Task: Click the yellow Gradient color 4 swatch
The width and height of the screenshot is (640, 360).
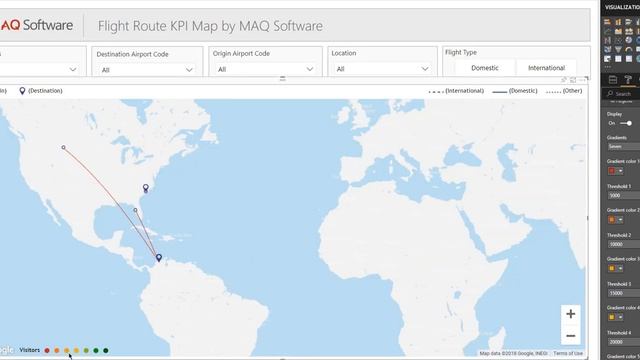Action: coord(612,317)
